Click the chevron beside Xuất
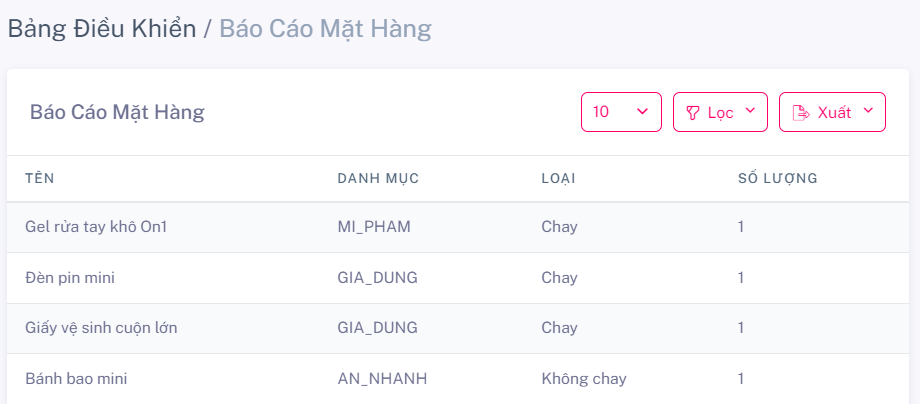Image resolution: width=920 pixels, height=404 pixels. (868, 111)
